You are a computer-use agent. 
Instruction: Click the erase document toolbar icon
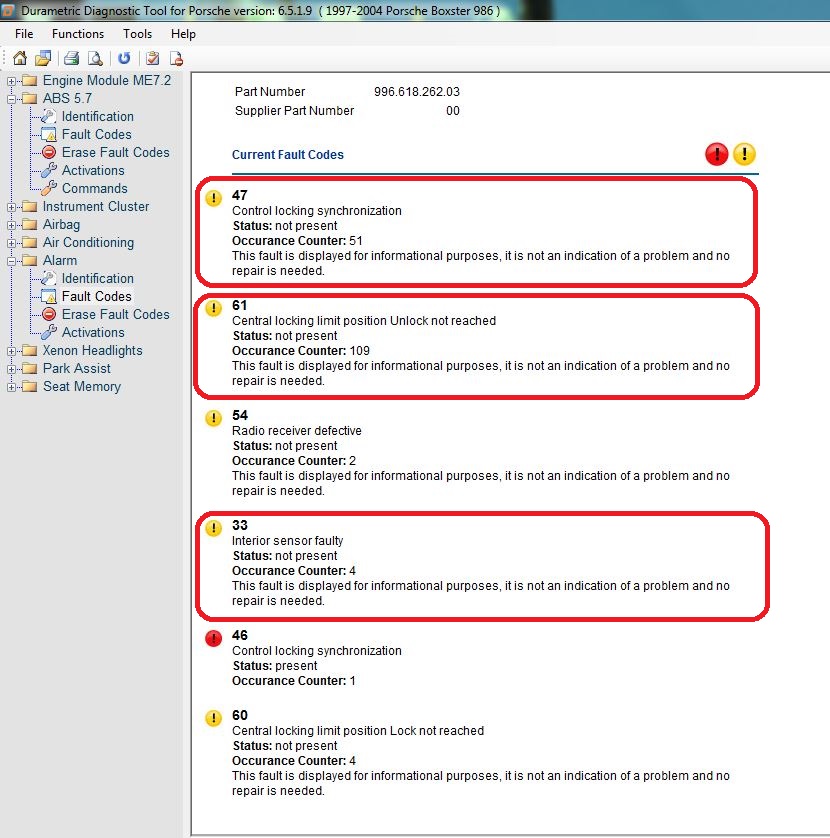pyautogui.click(x=176, y=58)
